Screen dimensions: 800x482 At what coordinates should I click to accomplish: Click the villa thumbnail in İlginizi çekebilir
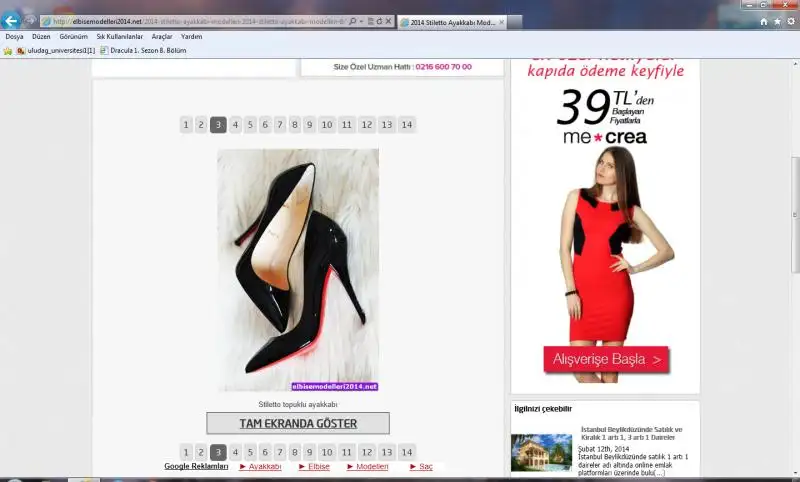tap(541, 452)
